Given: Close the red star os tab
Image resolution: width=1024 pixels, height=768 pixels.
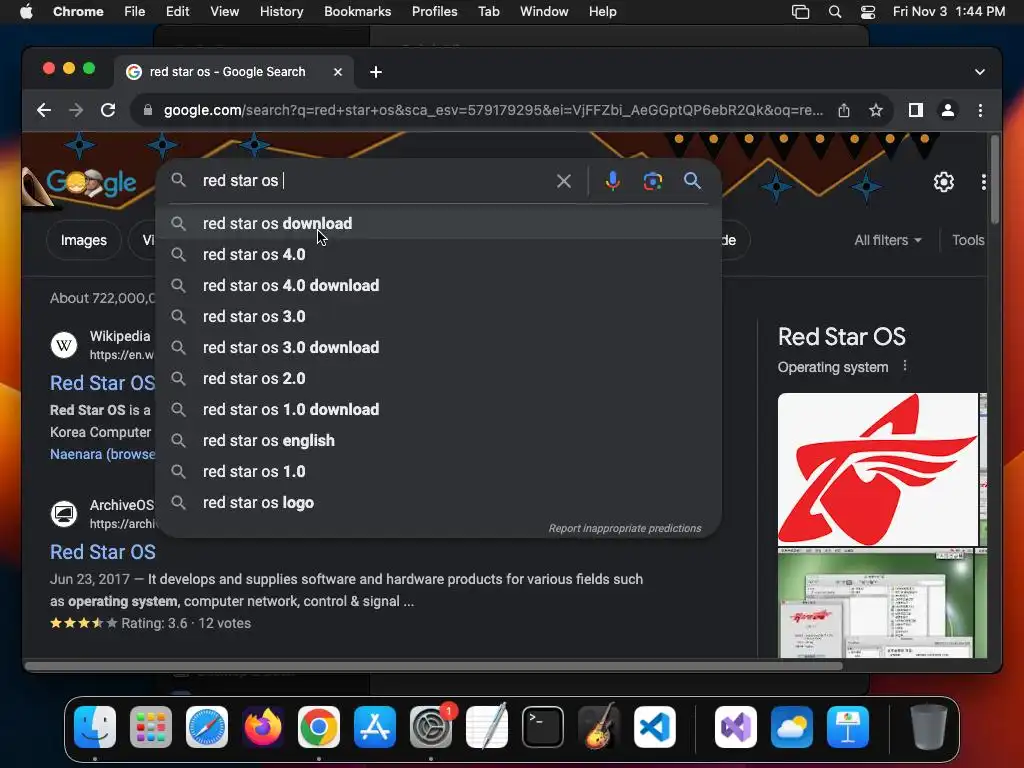Looking at the screenshot, I should pos(338,72).
